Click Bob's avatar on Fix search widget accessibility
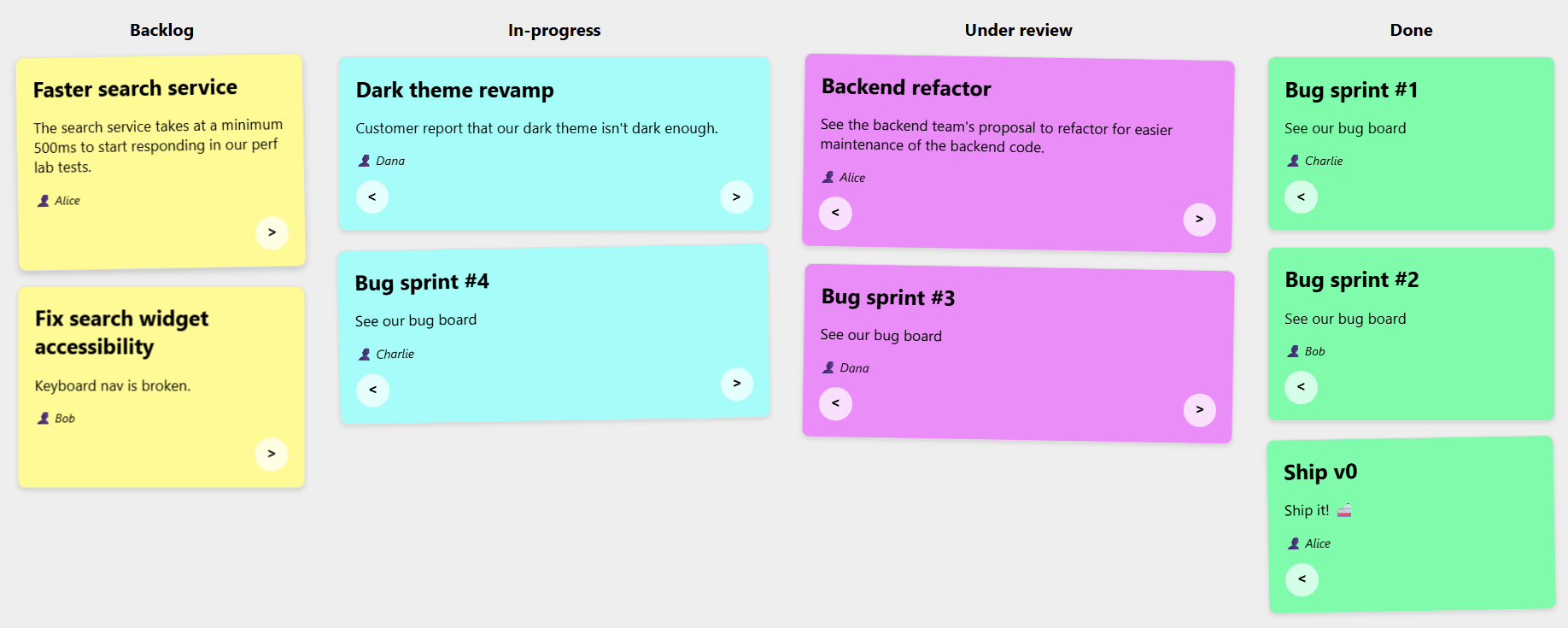This screenshot has width=1568, height=628. (x=43, y=418)
